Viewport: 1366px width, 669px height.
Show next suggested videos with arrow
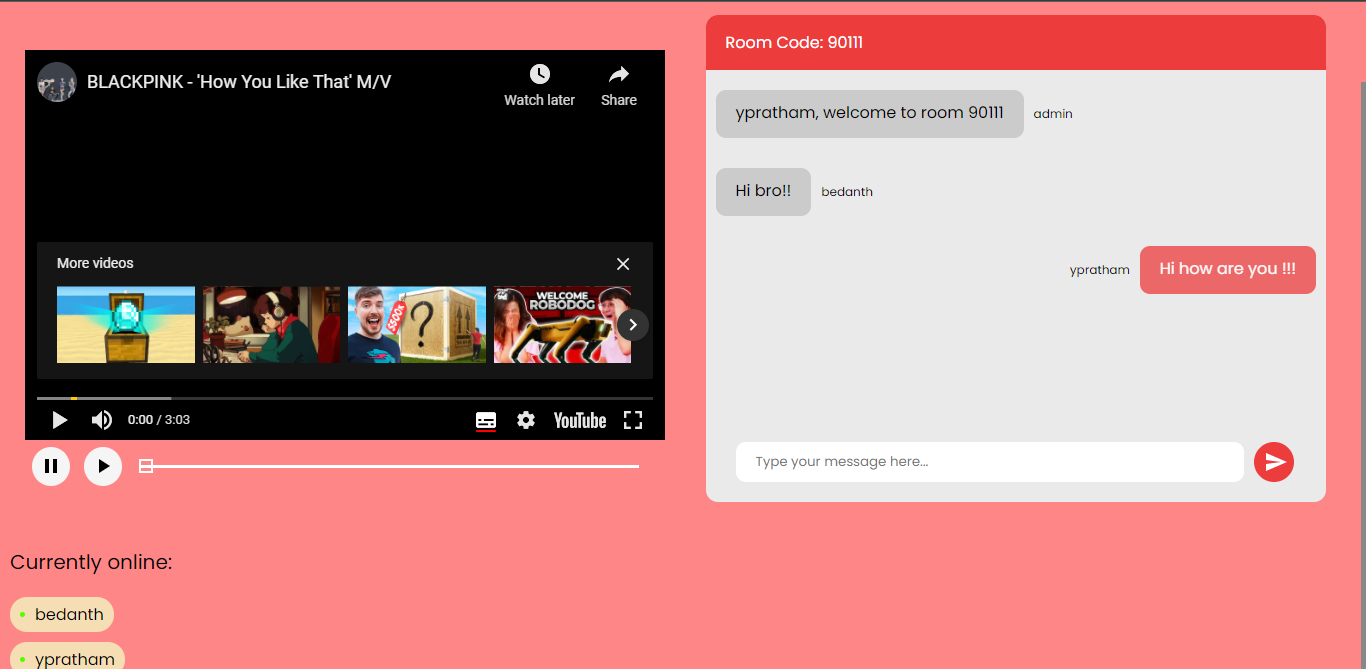(x=633, y=325)
